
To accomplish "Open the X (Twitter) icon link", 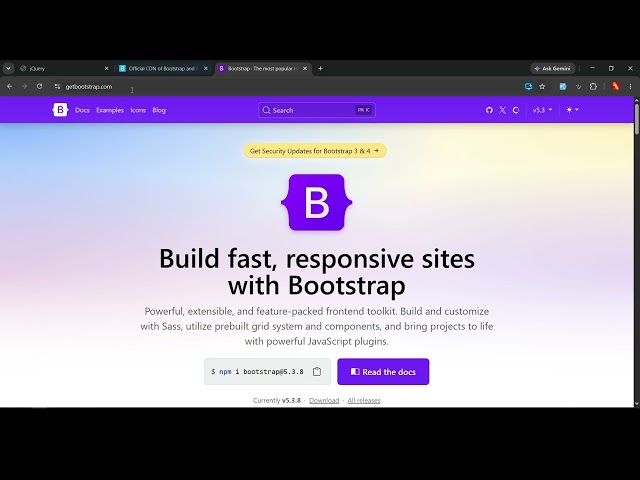I will 502,110.
